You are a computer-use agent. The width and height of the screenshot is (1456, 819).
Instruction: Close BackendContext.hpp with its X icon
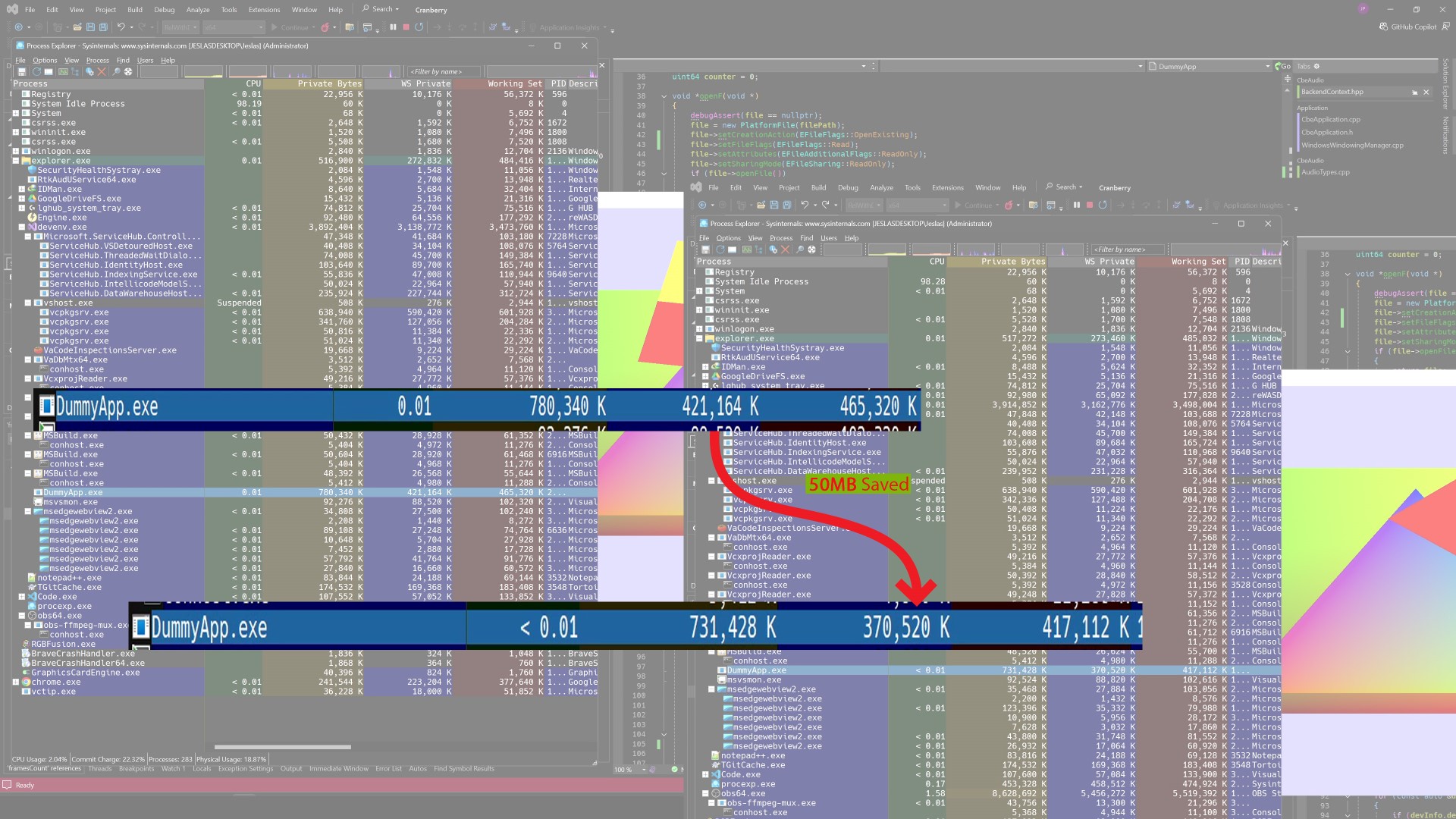[x=1426, y=92]
